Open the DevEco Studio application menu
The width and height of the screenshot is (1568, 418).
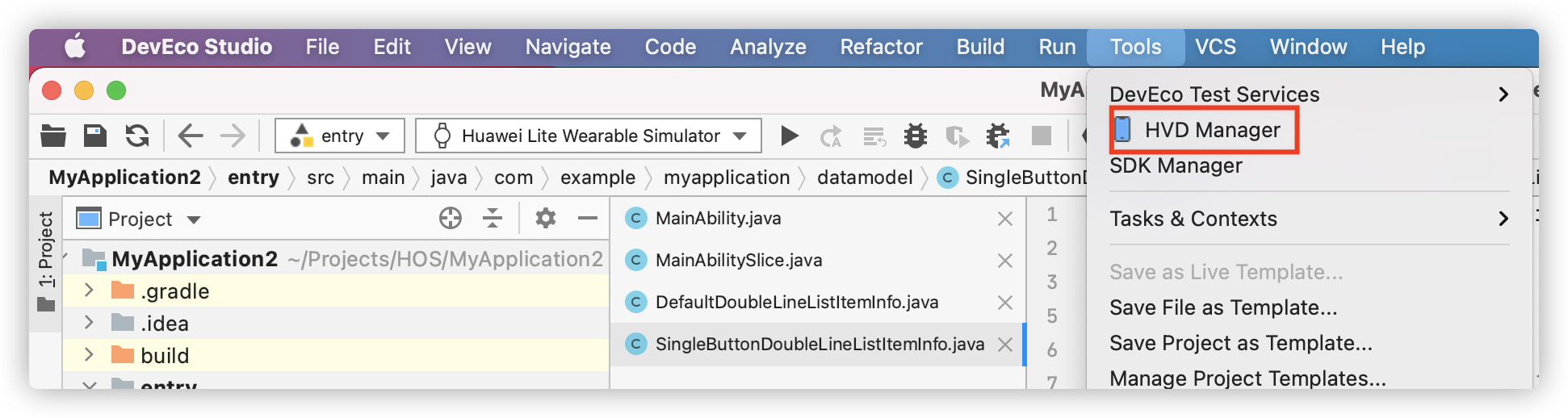[196, 47]
